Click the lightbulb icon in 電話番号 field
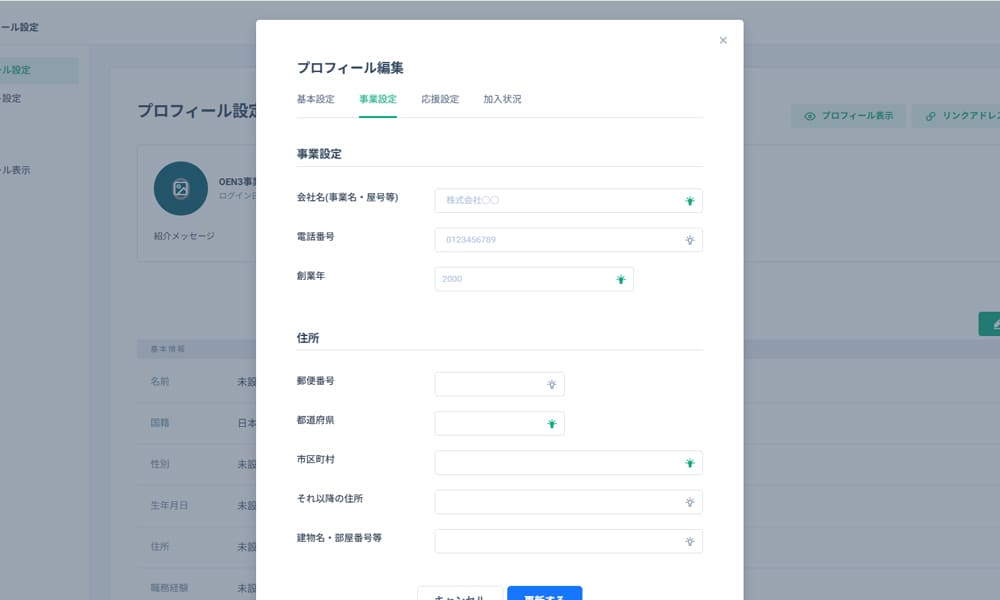Screen dimensions: 1000x600 tap(689, 240)
